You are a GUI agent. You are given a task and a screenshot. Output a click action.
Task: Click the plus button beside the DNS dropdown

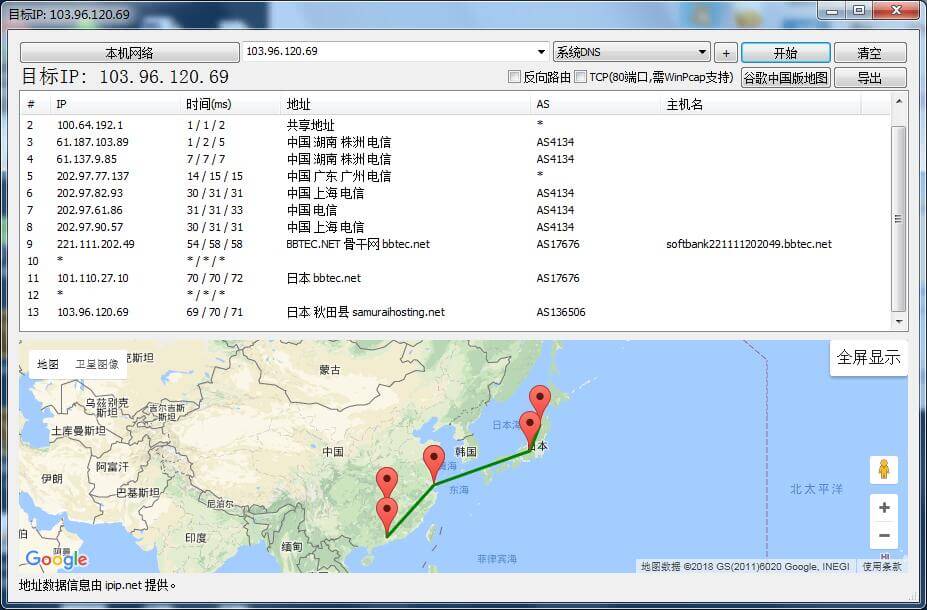[x=726, y=53]
